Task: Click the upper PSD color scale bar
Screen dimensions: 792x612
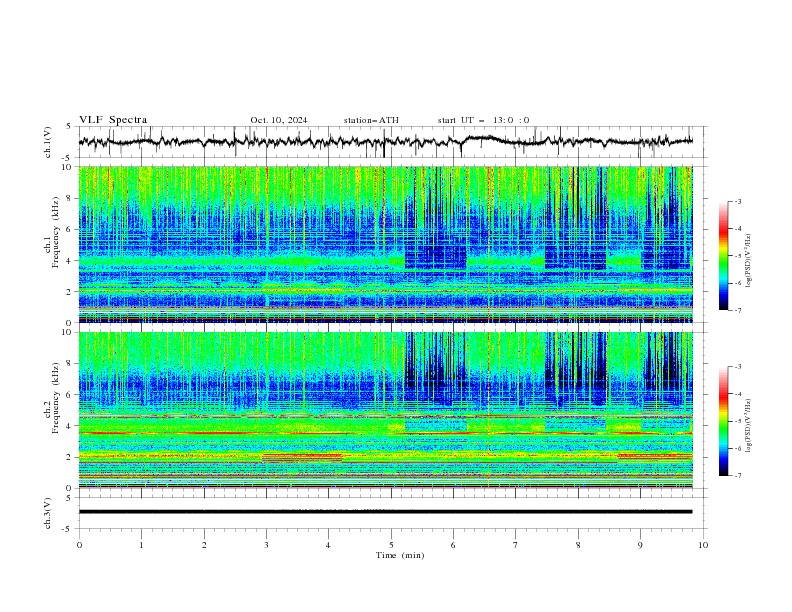Action: pos(723,256)
